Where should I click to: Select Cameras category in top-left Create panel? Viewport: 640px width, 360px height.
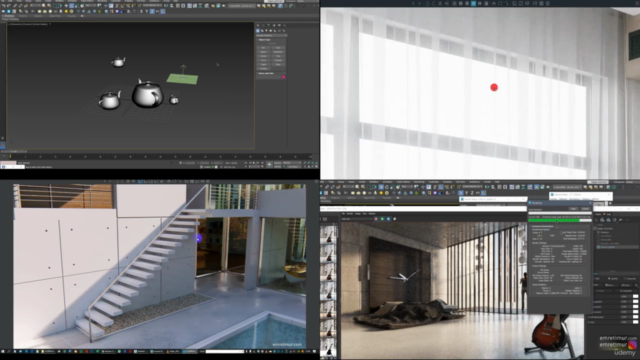271,31
